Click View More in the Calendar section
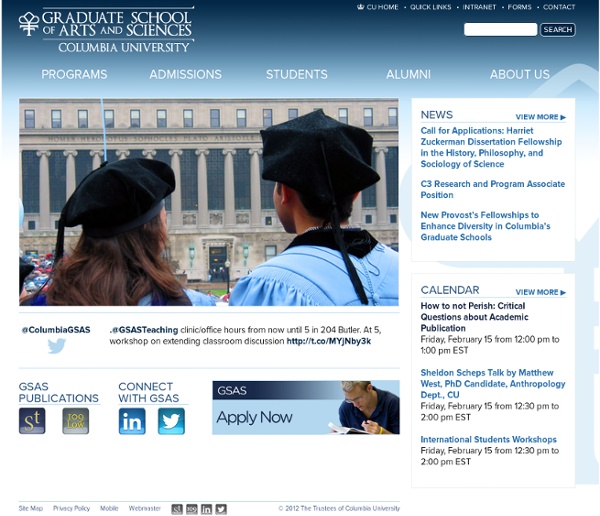The image size is (600, 516). click(x=540, y=292)
